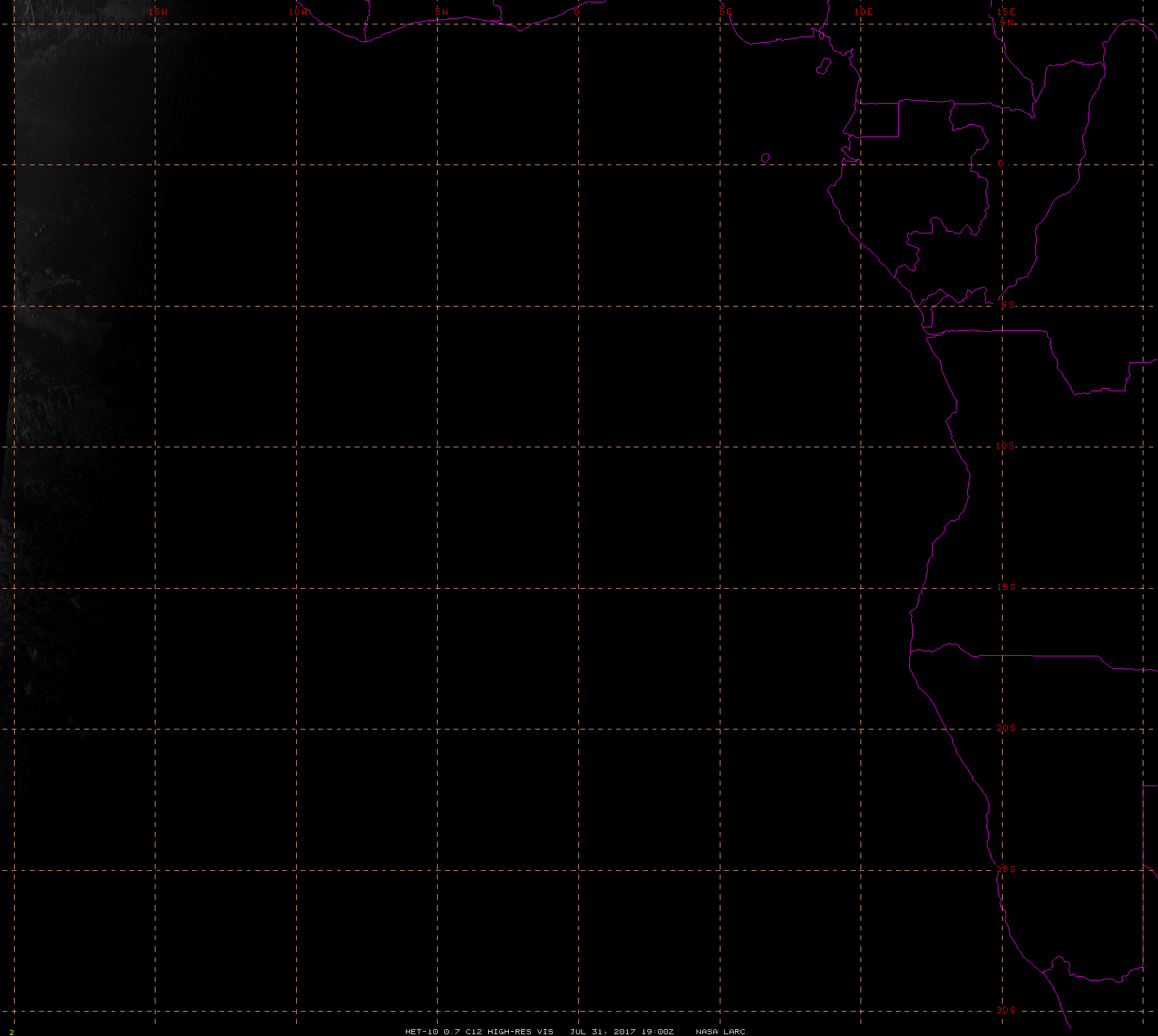Image resolution: width=1158 pixels, height=1036 pixels.
Task: Click the 15W longitude label
Action: (158, 12)
